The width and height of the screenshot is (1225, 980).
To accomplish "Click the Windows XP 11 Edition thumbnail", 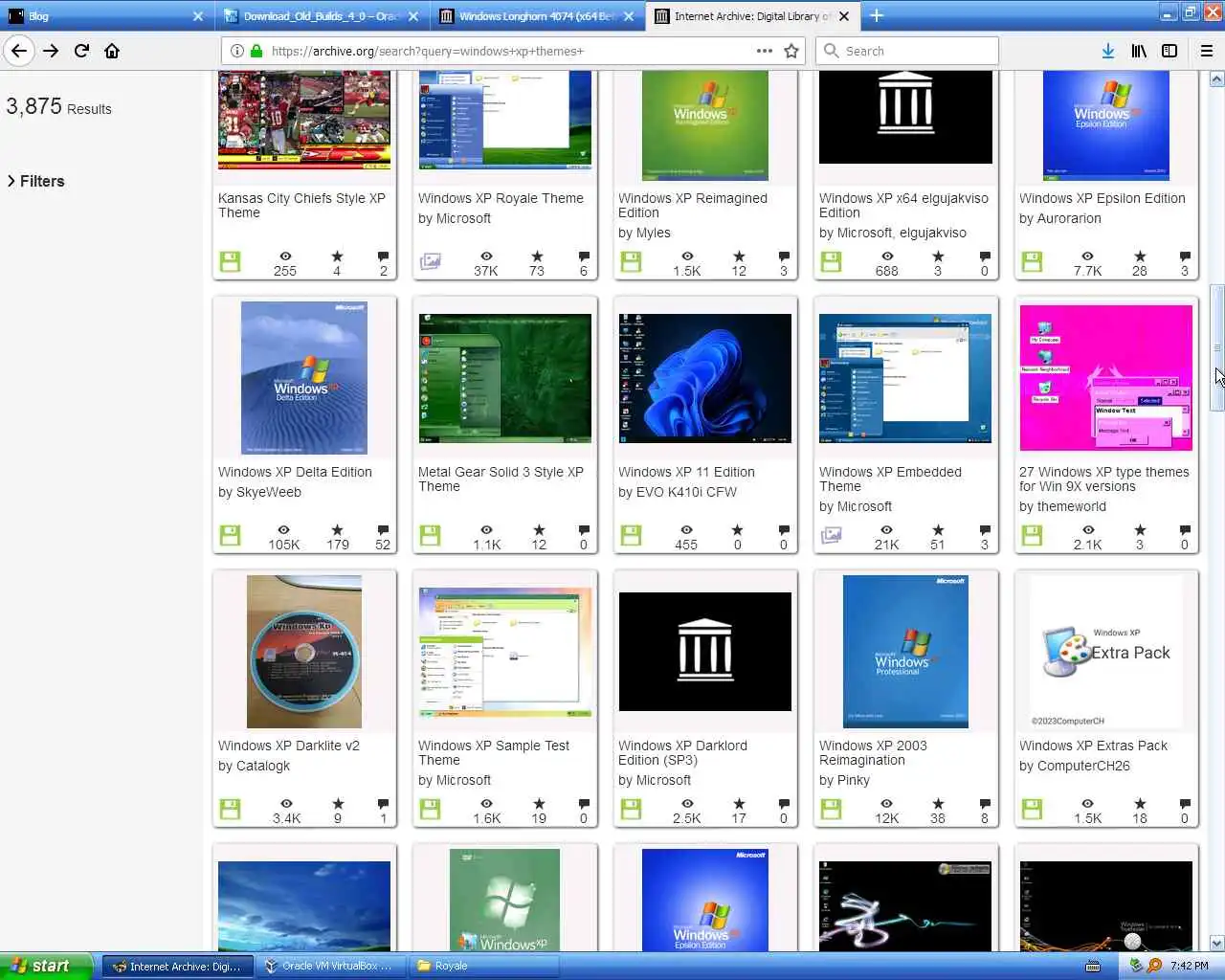I will pos(705,378).
